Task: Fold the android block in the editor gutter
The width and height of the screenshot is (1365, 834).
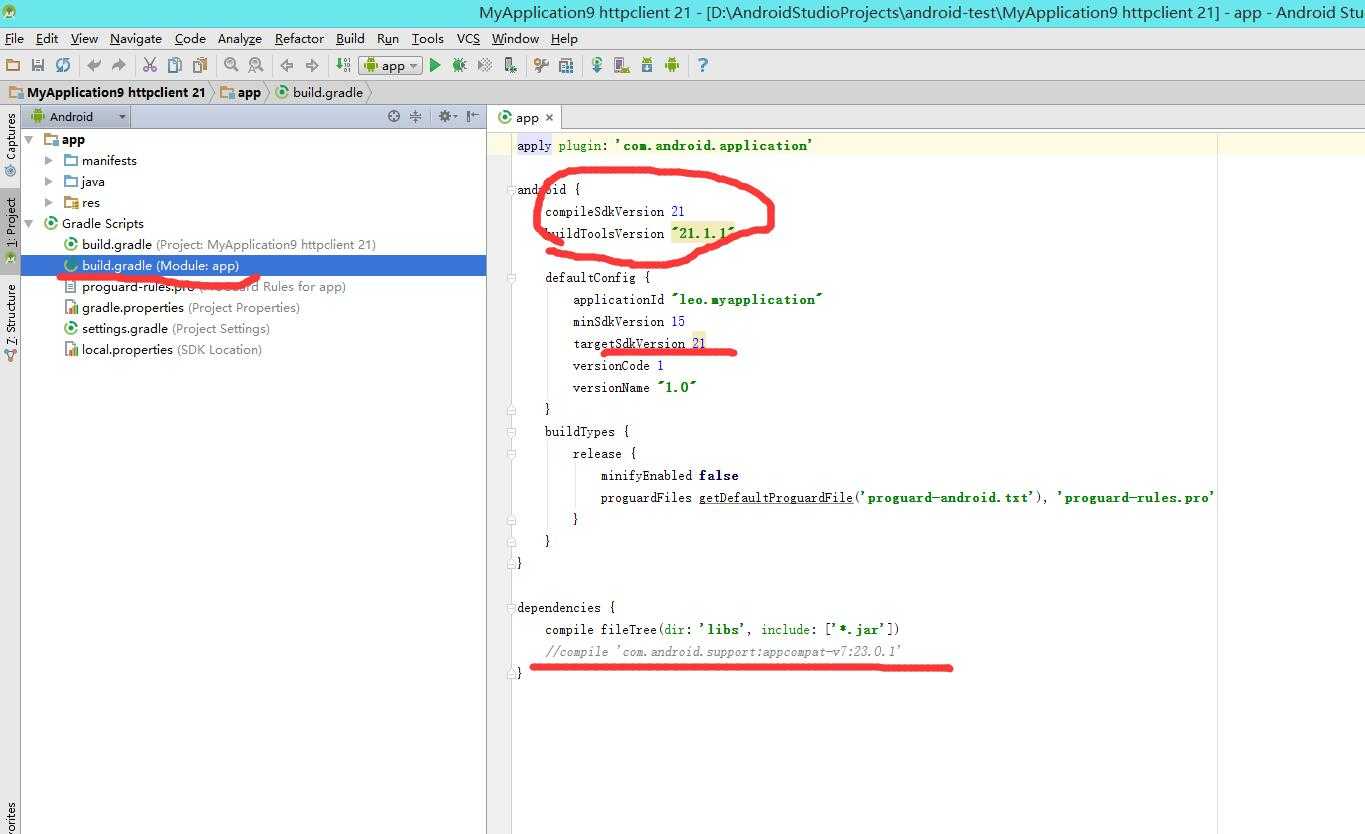Action: click(x=511, y=189)
